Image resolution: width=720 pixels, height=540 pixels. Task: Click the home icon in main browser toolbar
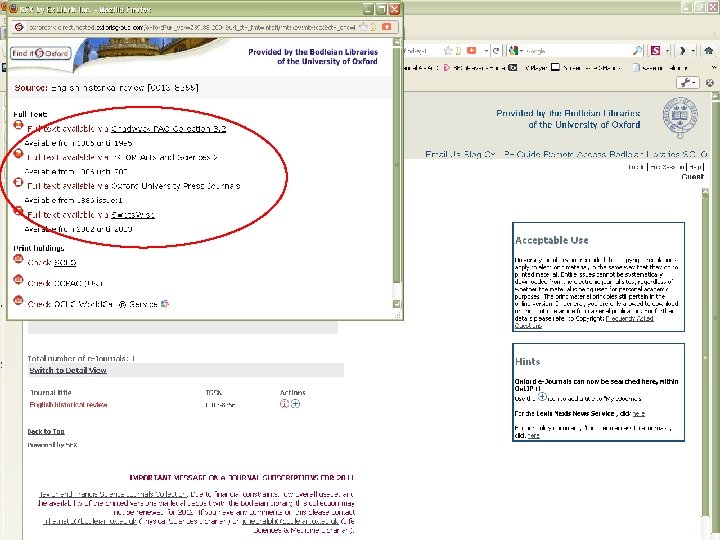(x=709, y=51)
